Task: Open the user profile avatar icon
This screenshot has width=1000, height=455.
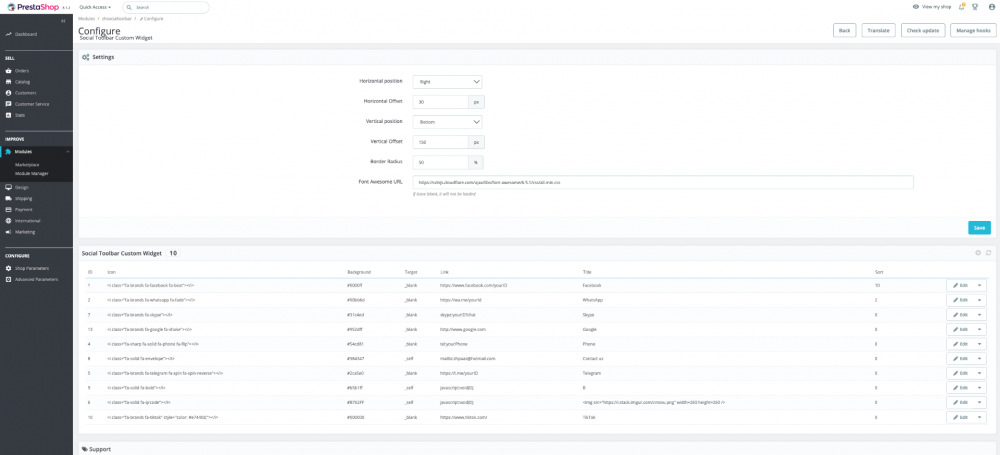Action: point(991,7)
